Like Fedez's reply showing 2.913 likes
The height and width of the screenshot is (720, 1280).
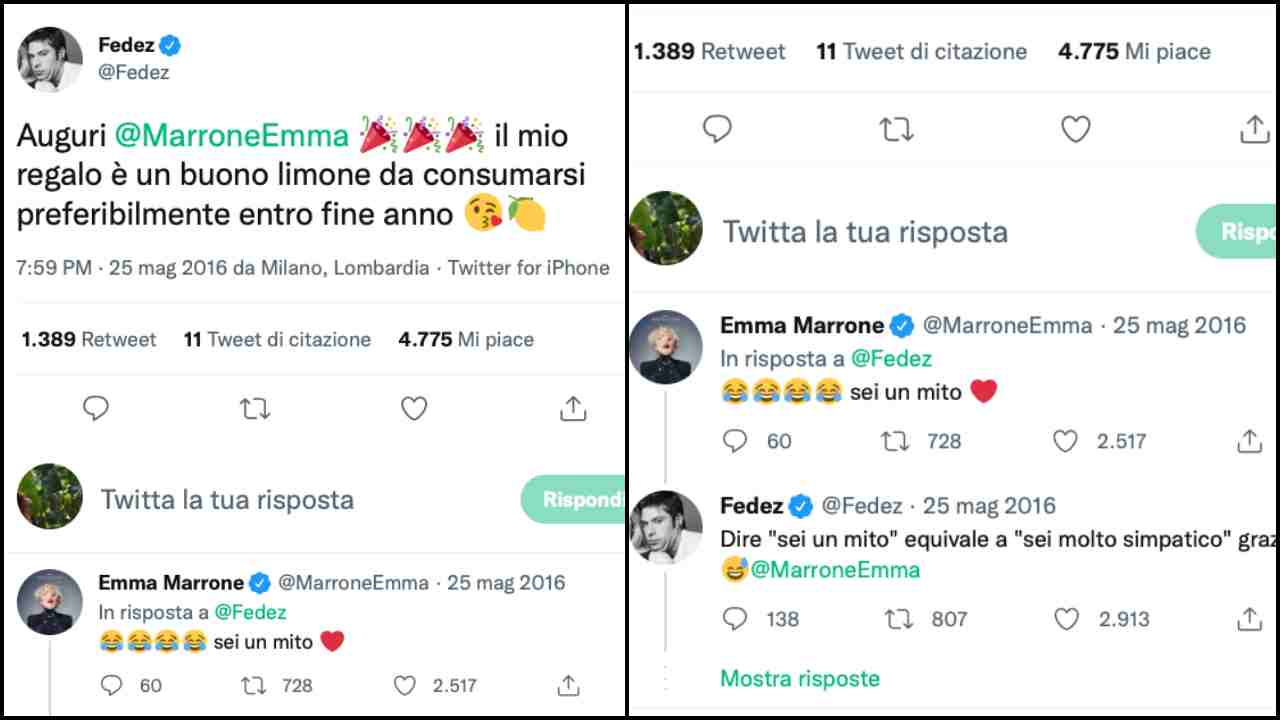point(1067,620)
